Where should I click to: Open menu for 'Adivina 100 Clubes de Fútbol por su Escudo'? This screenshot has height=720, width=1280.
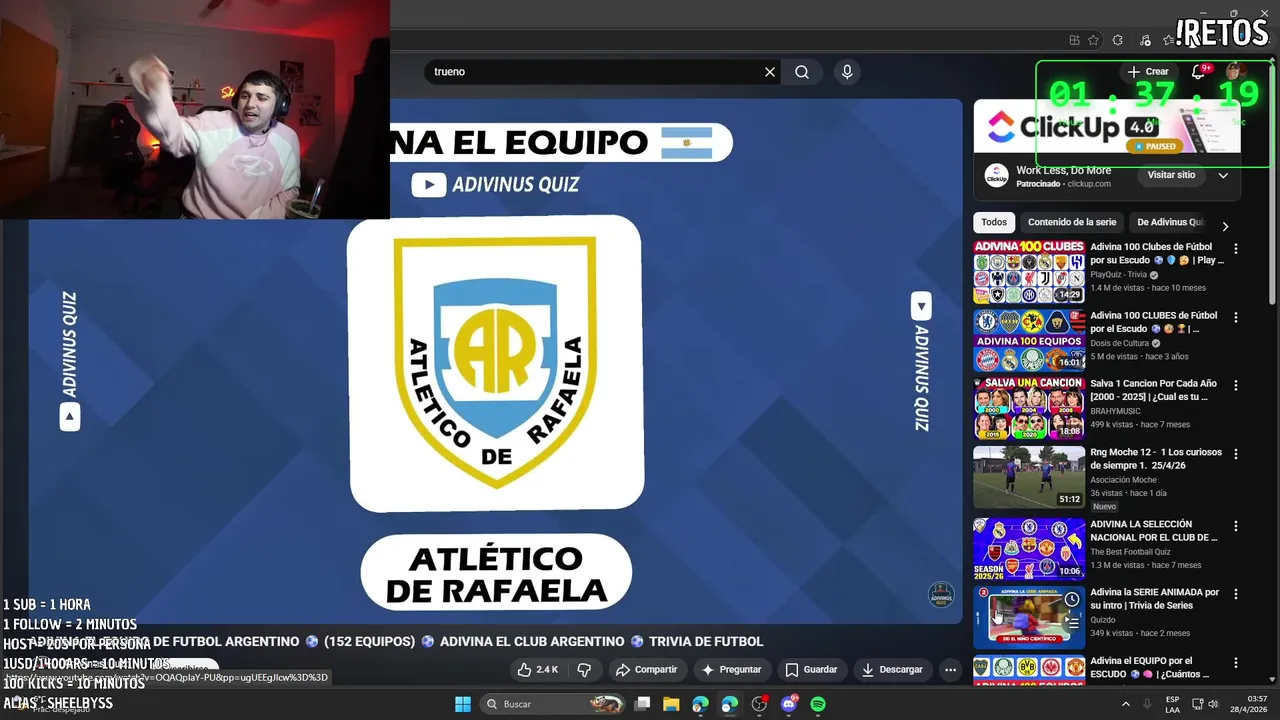[x=1236, y=249]
